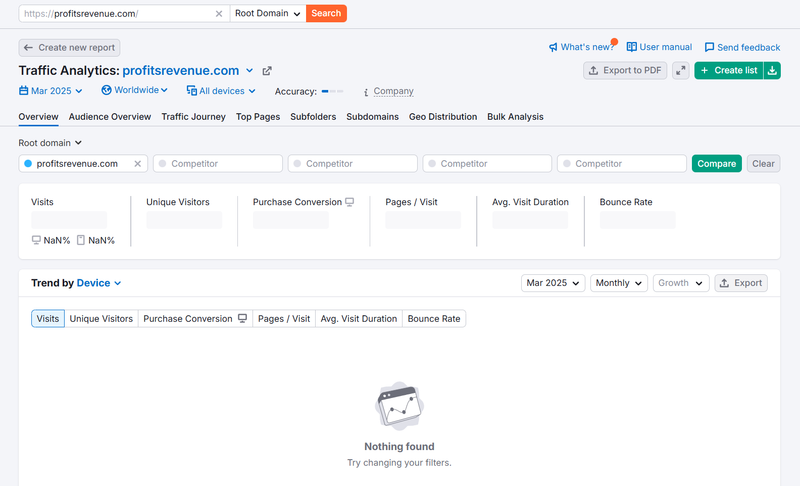This screenshot has height=486, width=800.
Task: Click the megaphone What's new icon
Action: [553, 47]
